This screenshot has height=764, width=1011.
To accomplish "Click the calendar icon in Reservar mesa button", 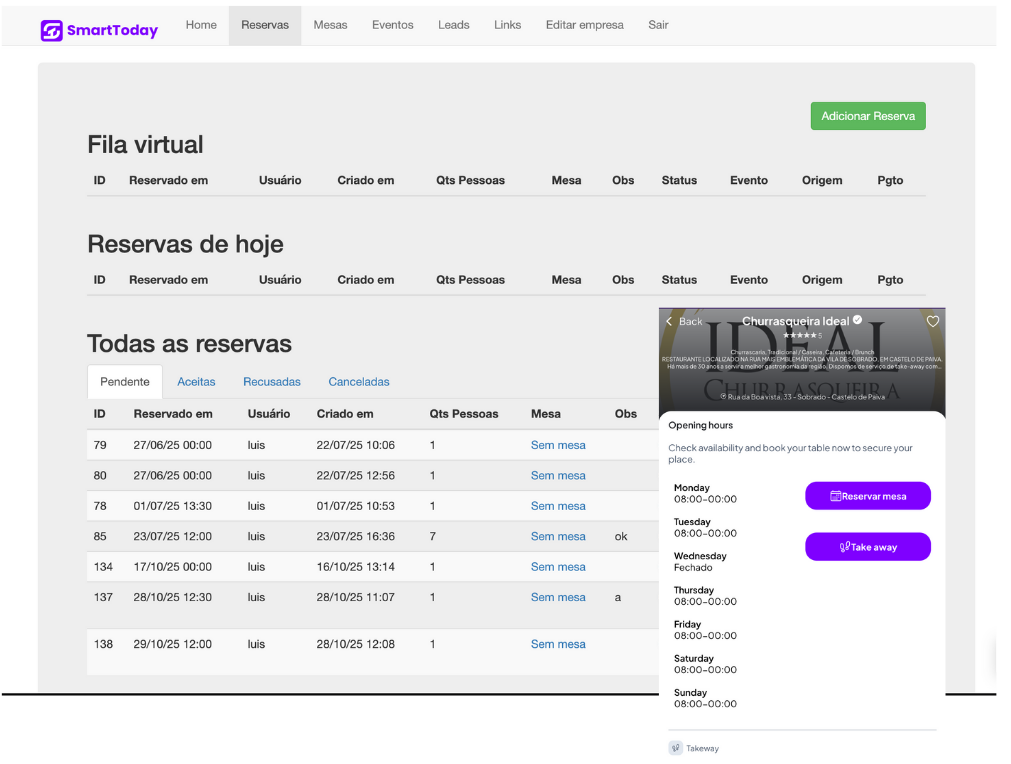I will point(835,496).
